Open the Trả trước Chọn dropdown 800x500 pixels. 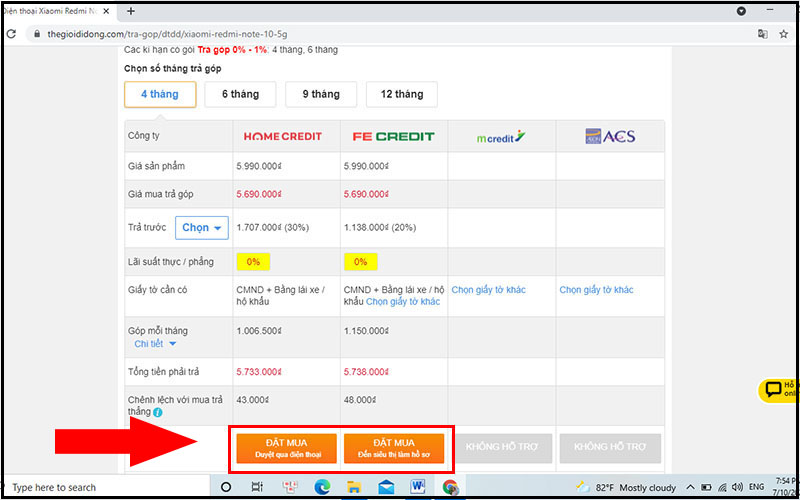[202, 227]
